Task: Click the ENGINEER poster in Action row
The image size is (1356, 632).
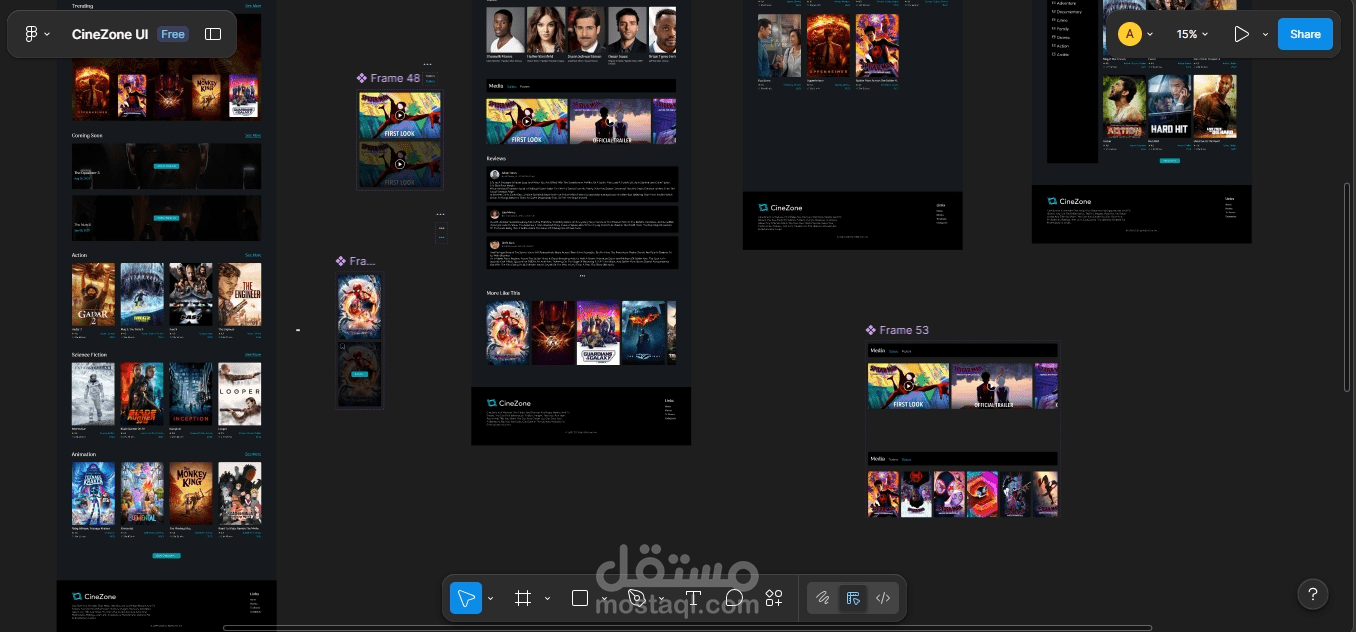Action: (240, 294)
